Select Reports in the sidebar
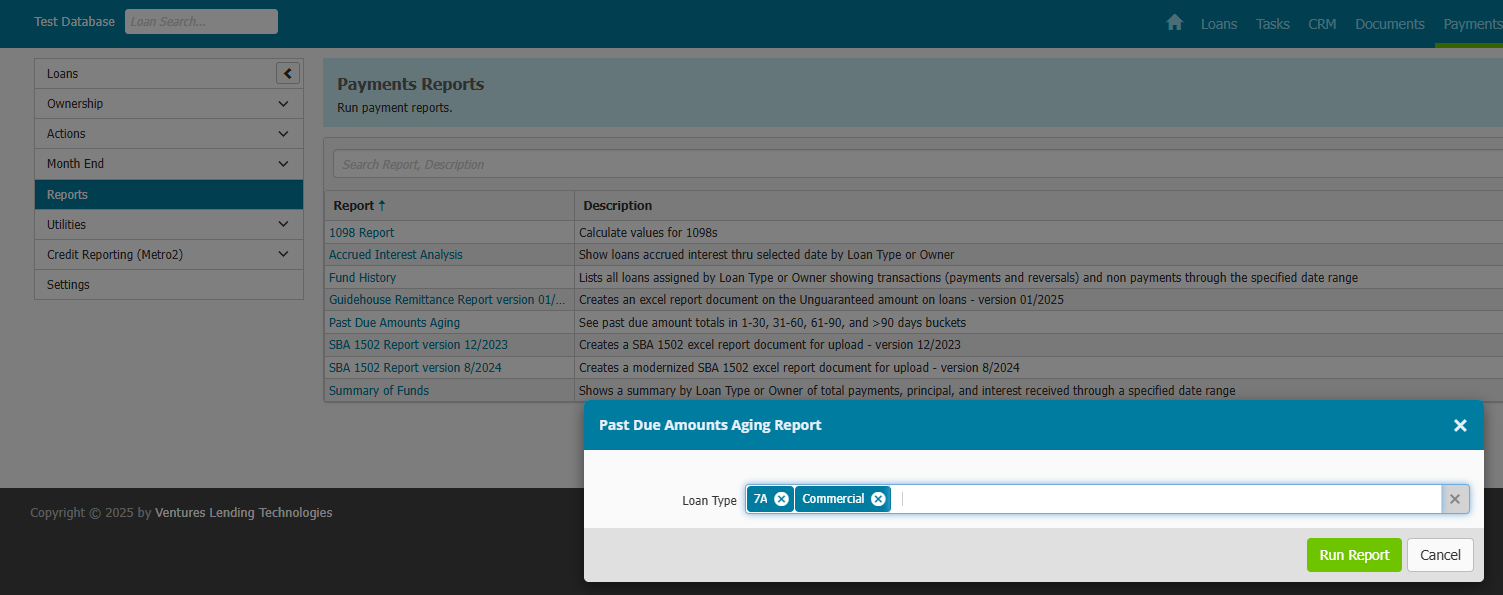This screenshot has width=1503, height=595. (x=169, y=195)
